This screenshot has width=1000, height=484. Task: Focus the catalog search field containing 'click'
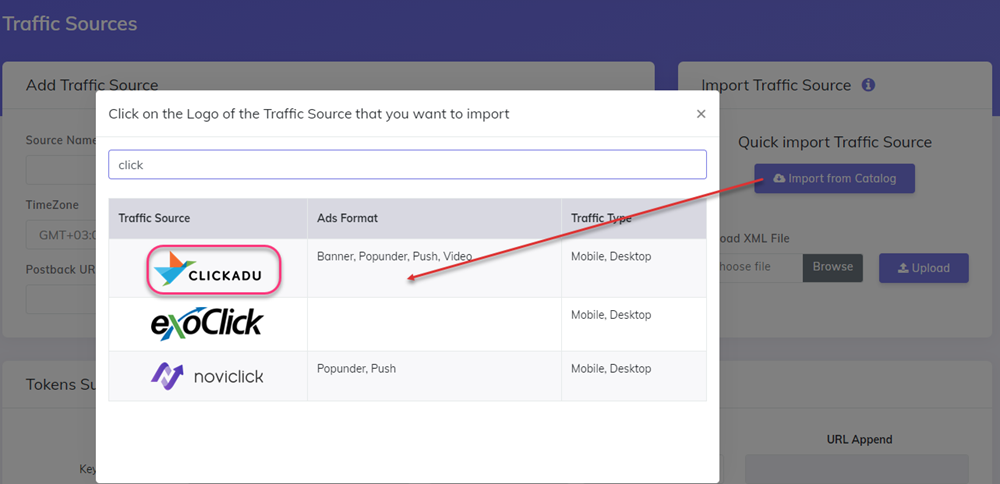(x=408, y=165)
